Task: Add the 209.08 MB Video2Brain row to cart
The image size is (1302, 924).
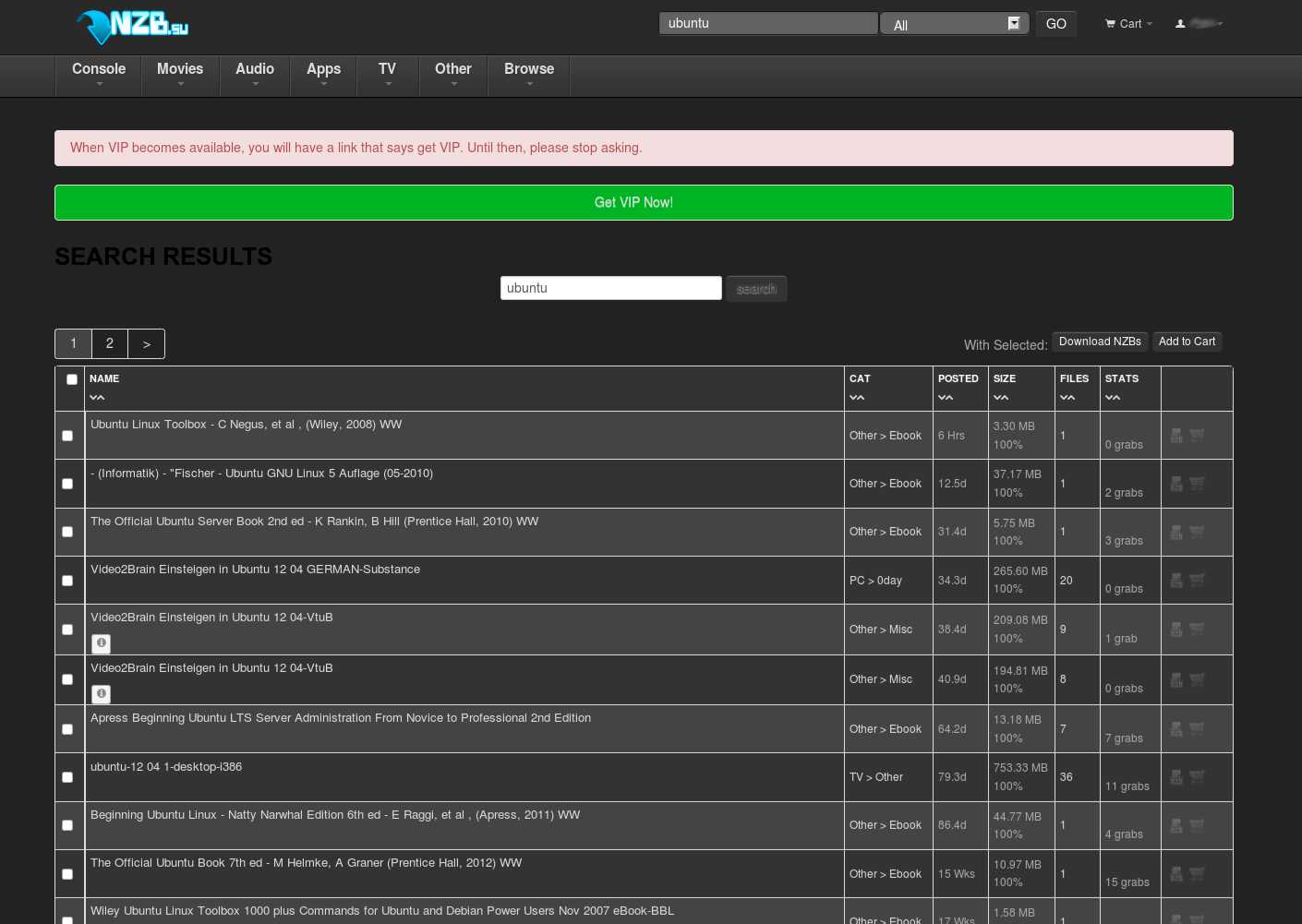Action: pyautogui.click(x=1197, y=630)
